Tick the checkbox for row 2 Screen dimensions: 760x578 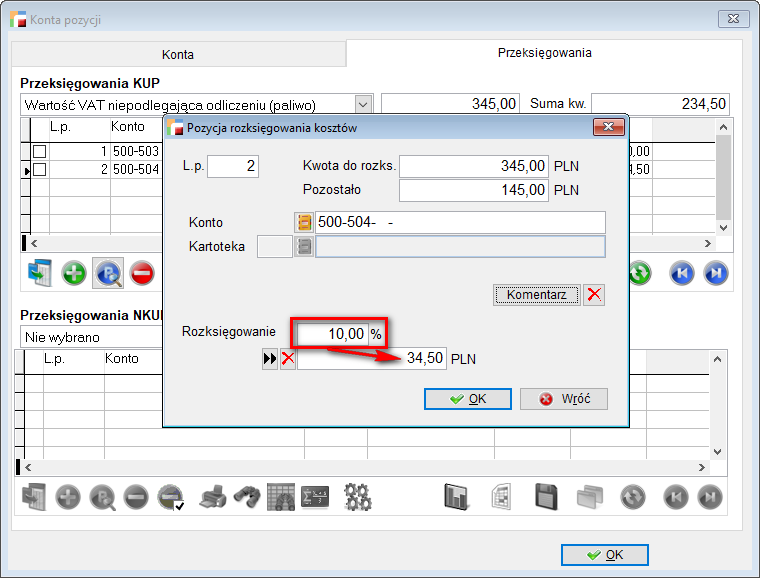[40, 170]
